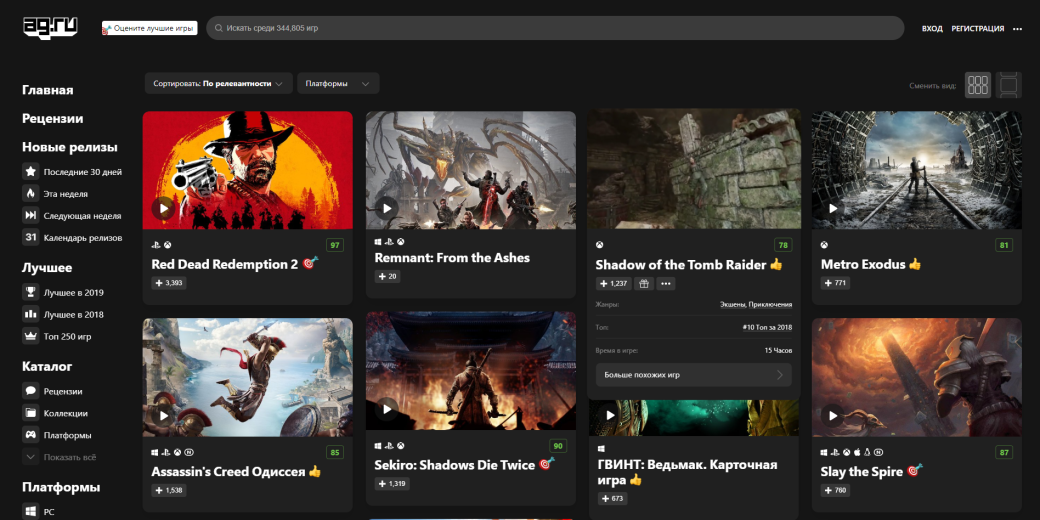Play Sekiro: Shadows Die Twice video preview
Viewport: 1040px width, 520px height.
tap(387, 409)
